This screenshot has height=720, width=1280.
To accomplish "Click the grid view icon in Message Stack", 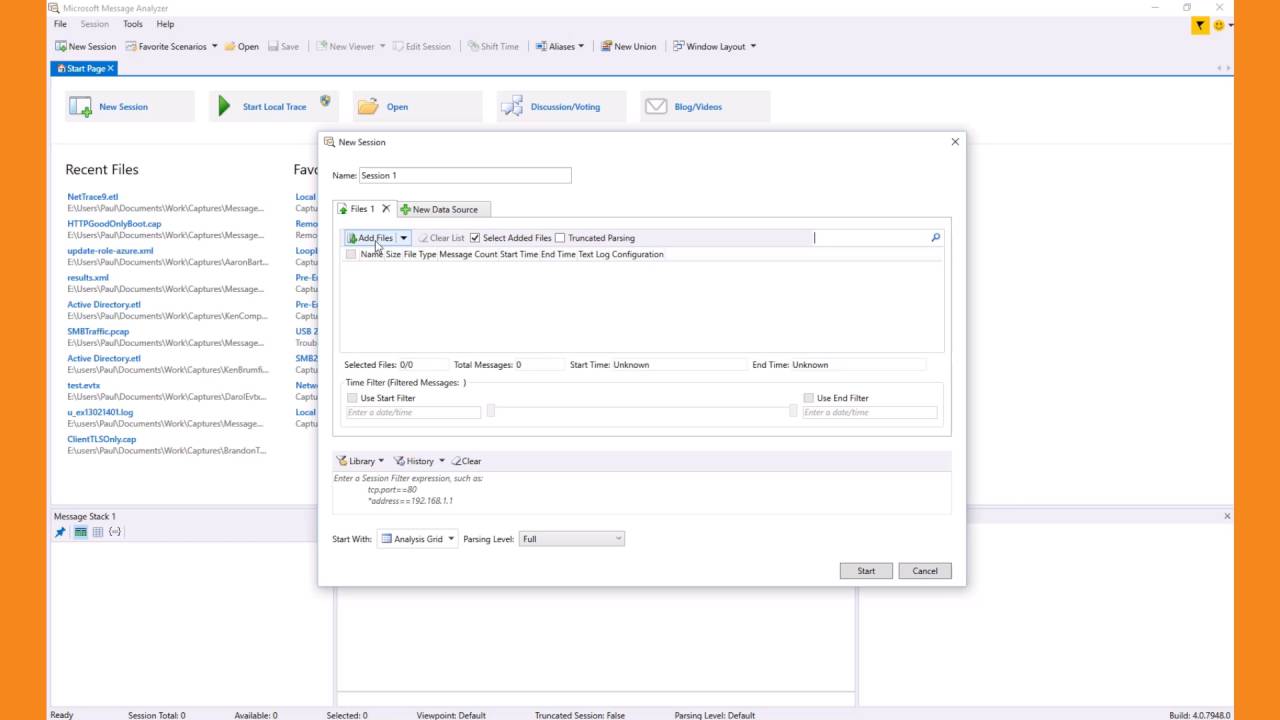I will click(x=98, y=532).
